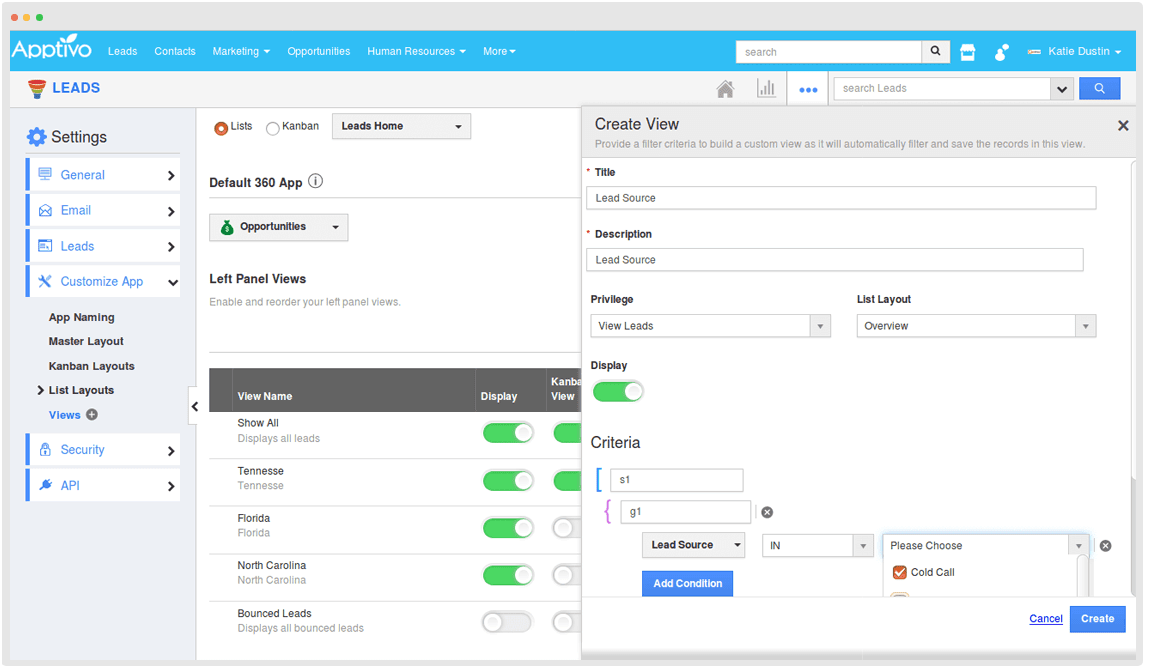Image resolution: width=1150 pixels, height=670 pixels.
Task: Click the global search magnifier icon
Action: pyautogui.click(x=935, y=51)
